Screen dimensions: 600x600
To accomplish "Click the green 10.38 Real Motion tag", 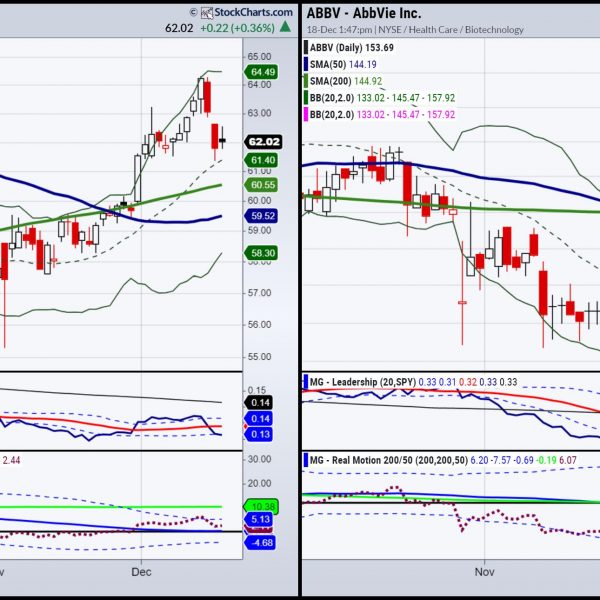I will tap(262, 507).
